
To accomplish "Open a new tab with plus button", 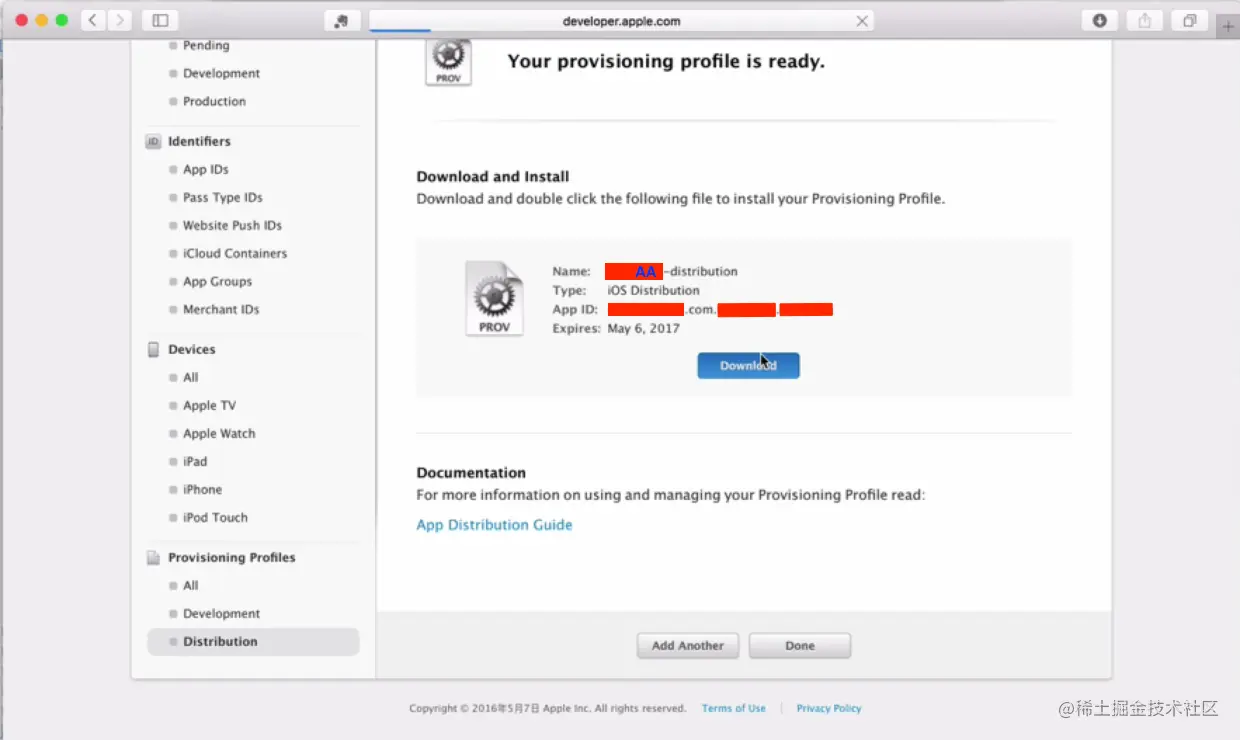I will click(x=1229, y=27).
